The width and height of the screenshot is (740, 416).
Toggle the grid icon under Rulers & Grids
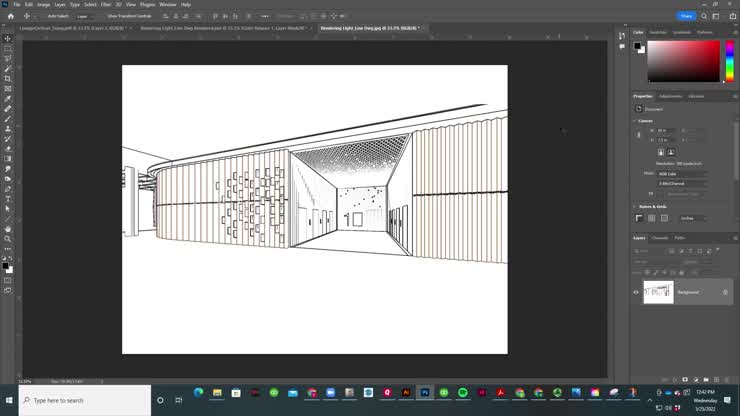coord(652,218)
